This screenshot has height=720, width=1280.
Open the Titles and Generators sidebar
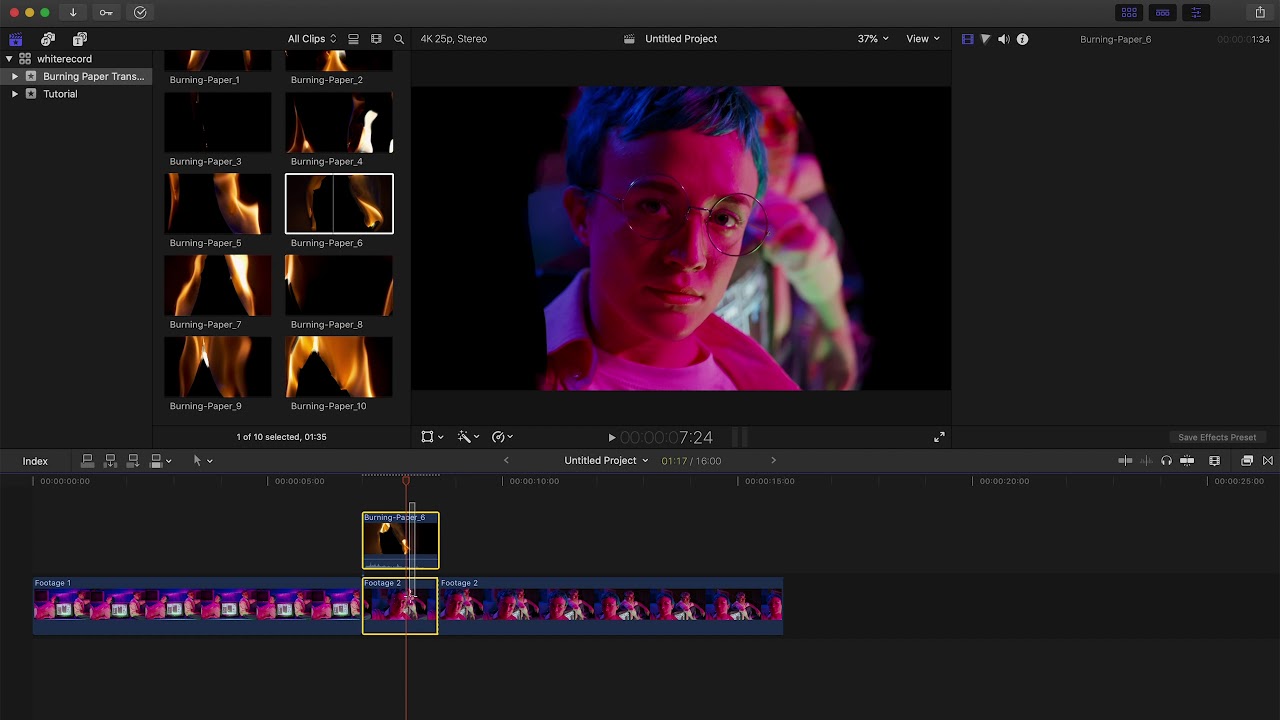[x=80, y=39]
